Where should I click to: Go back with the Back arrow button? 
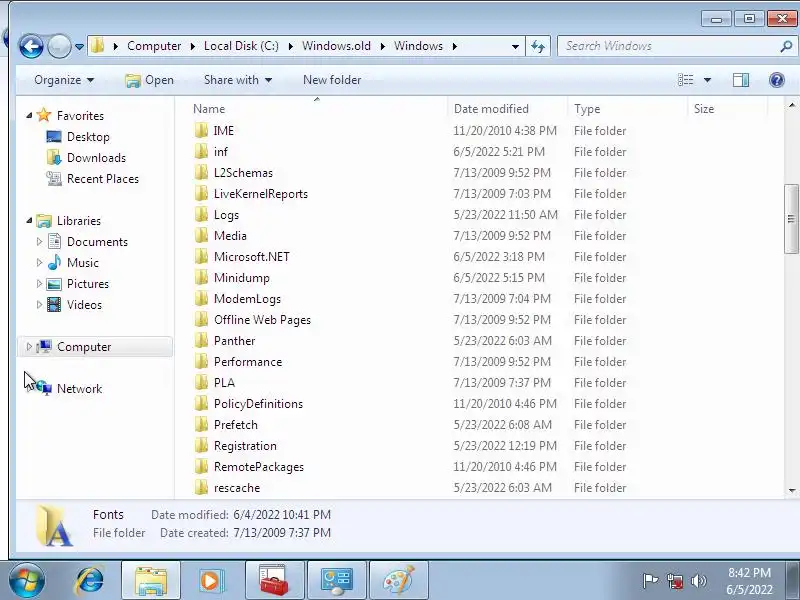point(31,46)
